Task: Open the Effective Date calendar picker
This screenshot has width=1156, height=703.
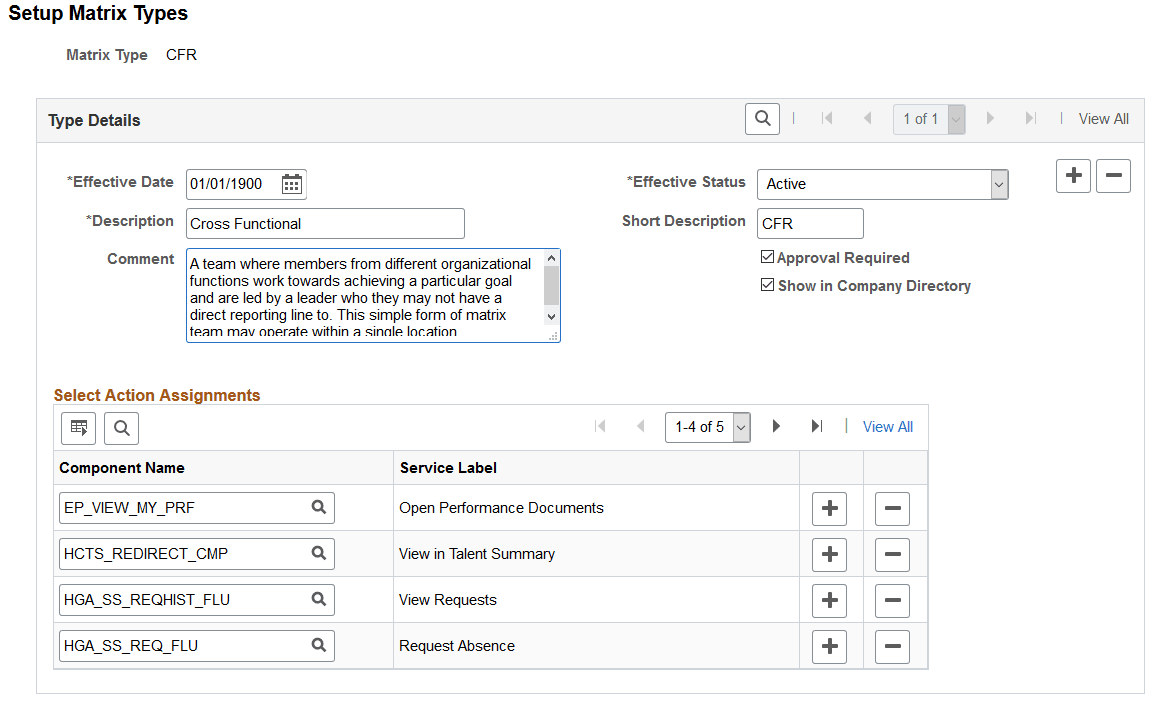Action: point(292,184)
